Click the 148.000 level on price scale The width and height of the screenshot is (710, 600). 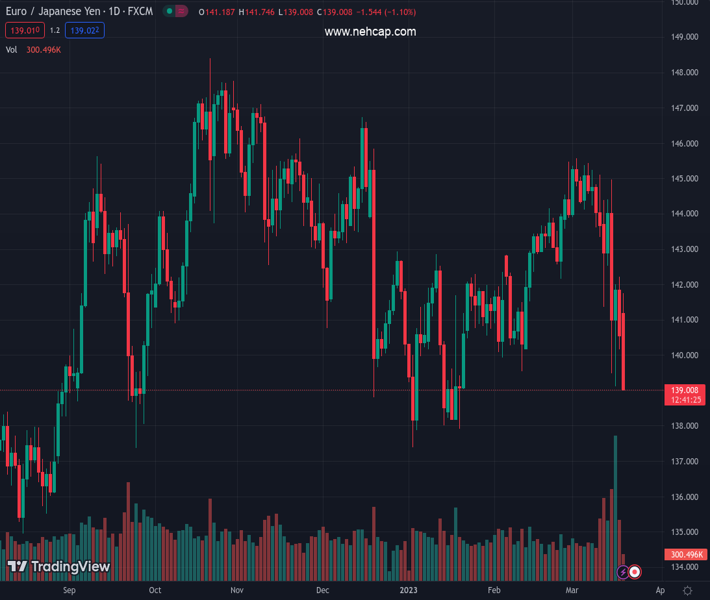pos(685,73)
